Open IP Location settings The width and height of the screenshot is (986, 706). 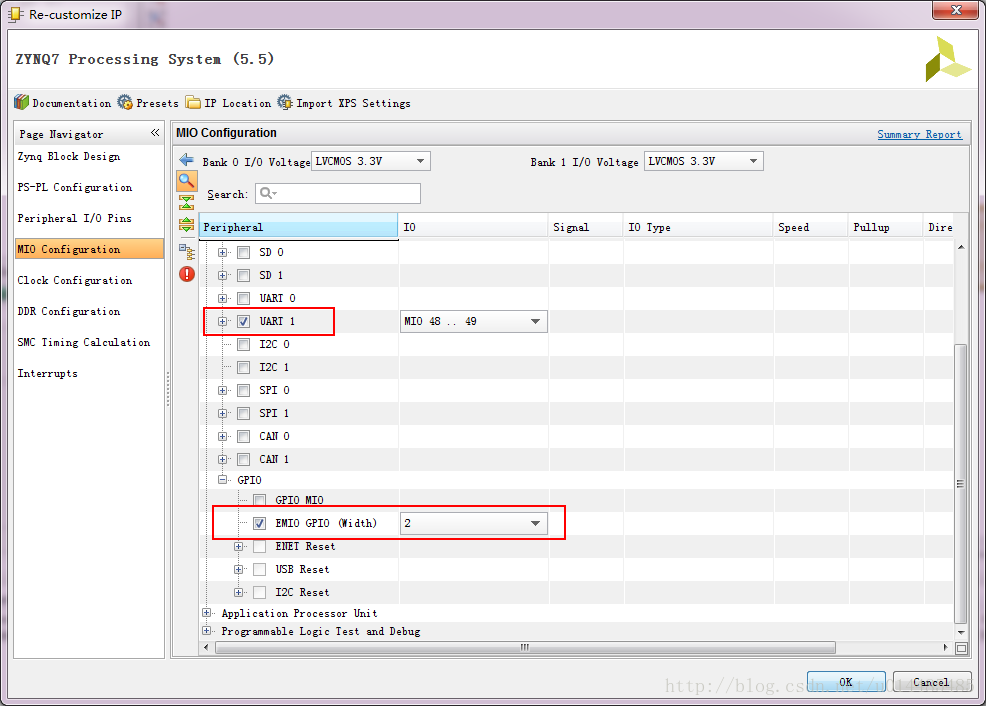pos(228,103)
